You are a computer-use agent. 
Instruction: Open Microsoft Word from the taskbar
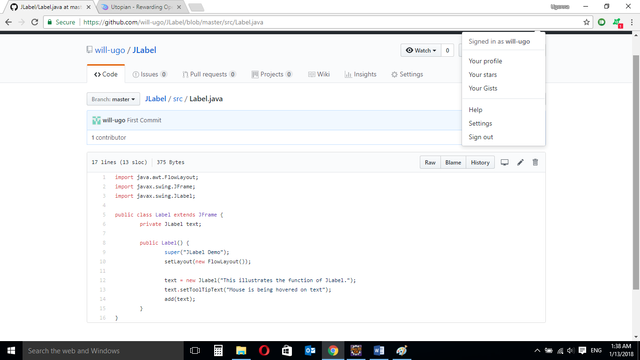click(379, 351)
